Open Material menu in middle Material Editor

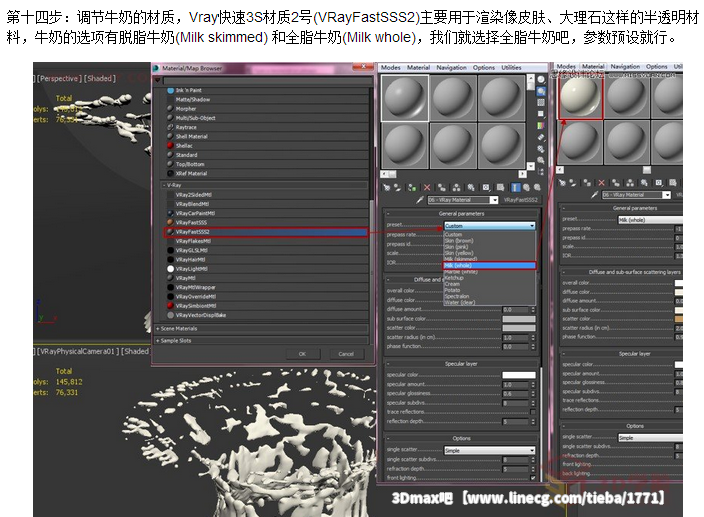tap(418, 67)
